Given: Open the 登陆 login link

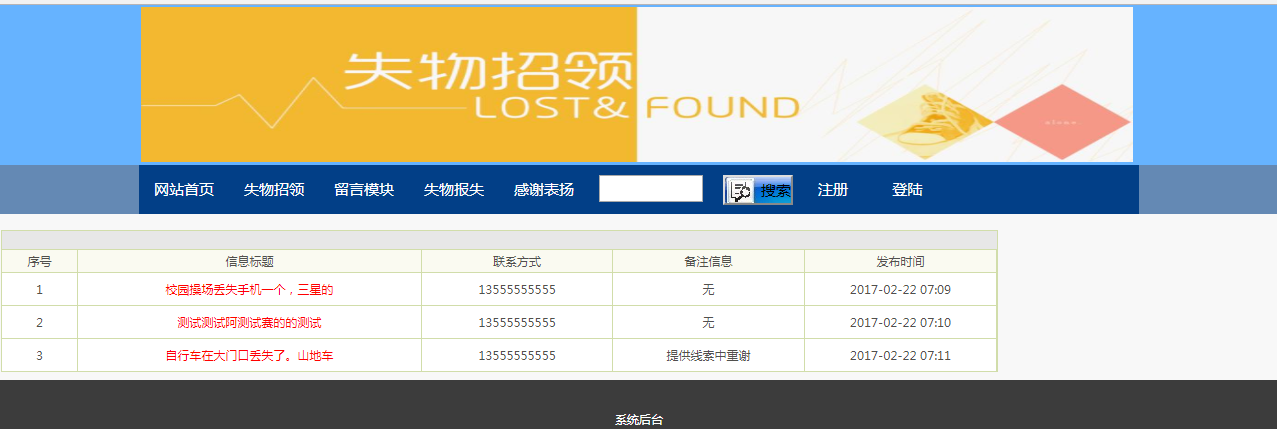Looking at the screenshot, I should point(907,190).
